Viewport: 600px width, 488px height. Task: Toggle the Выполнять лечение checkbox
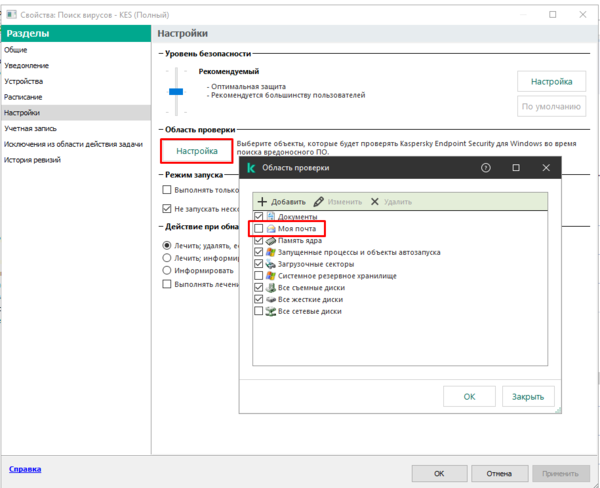coord(166,284)
